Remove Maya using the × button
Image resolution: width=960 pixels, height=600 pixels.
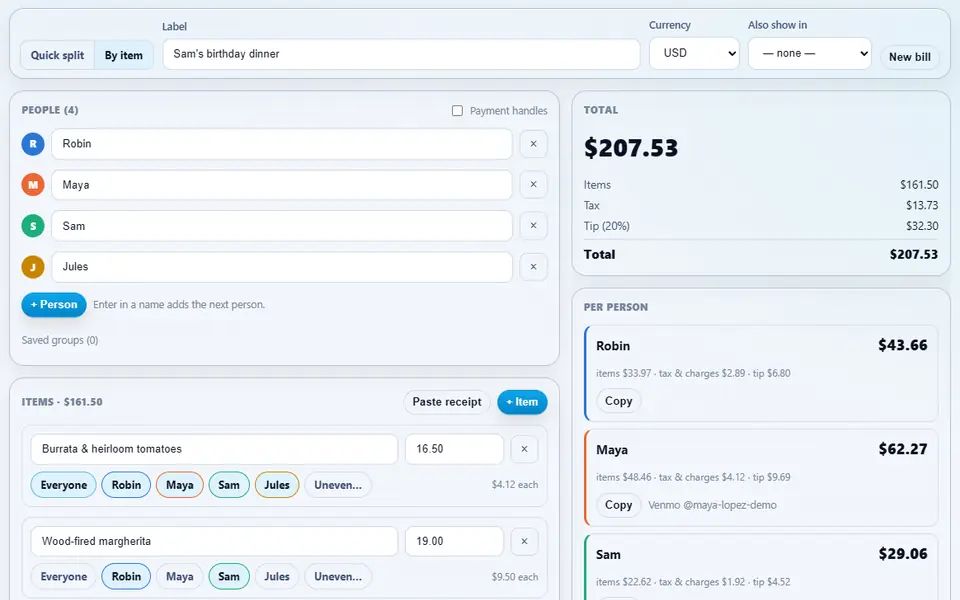coord(533,184)
